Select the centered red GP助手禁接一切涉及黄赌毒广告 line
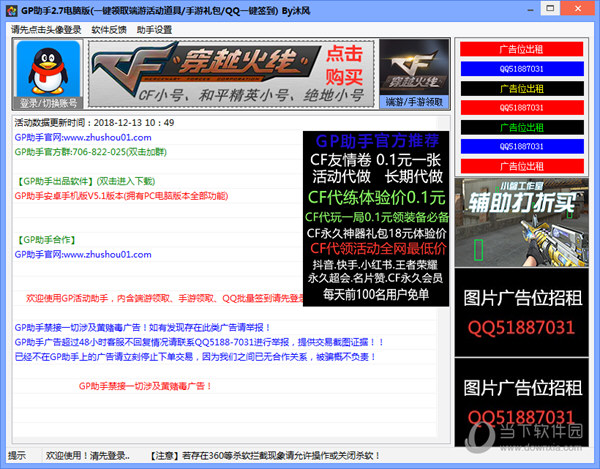Viewport: 600px width, 469px height. [145, 386]
